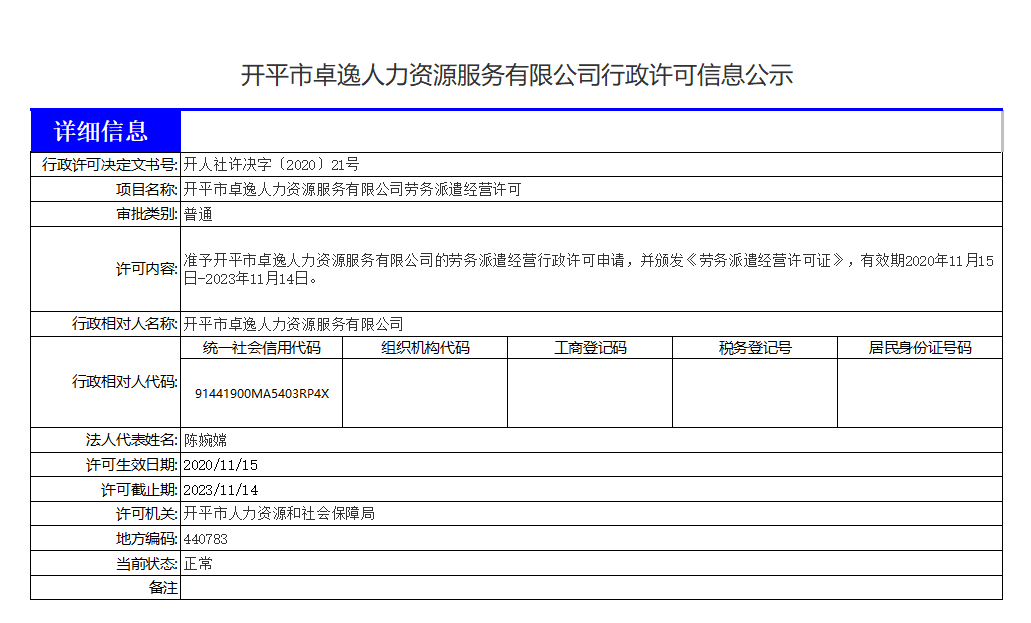Click the 项目名称 field label
The image size is (1031, 623).
147,189
